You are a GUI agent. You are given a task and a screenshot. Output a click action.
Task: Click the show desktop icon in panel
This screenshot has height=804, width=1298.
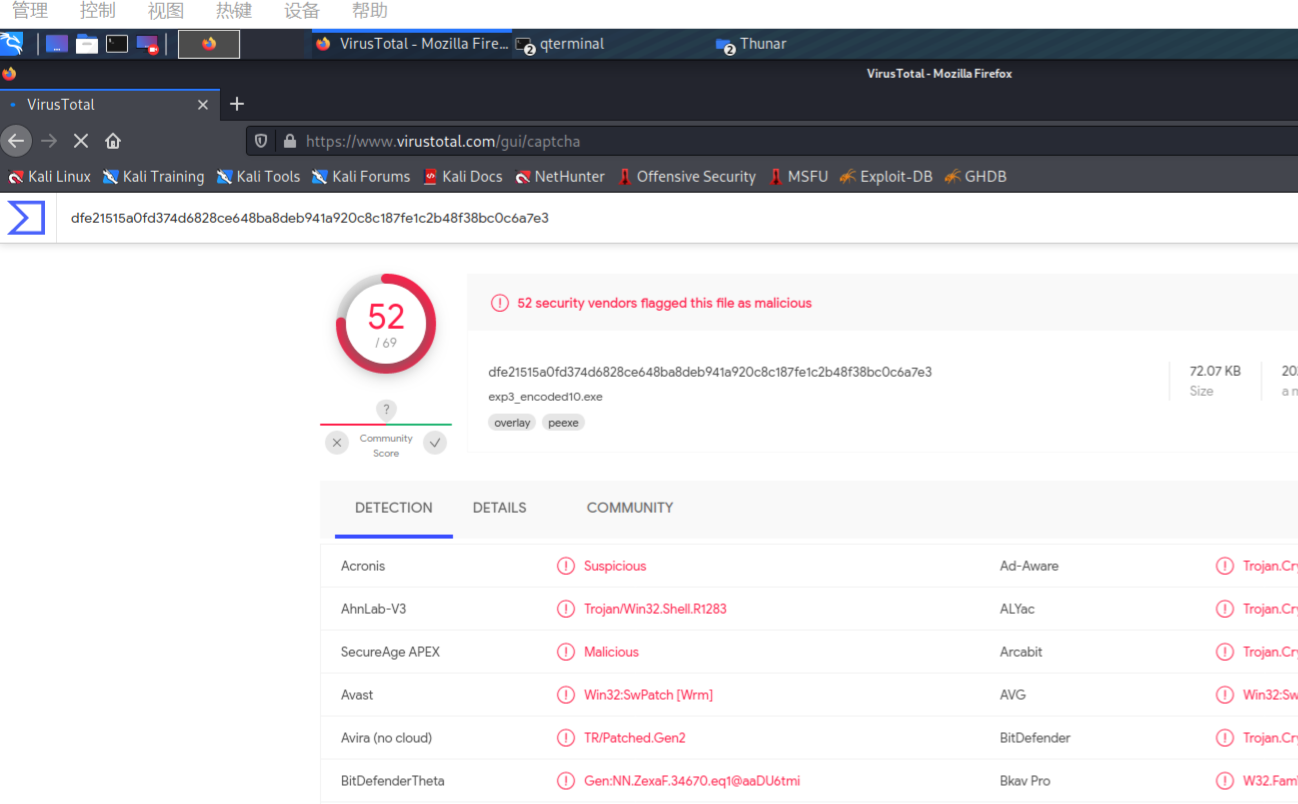tap(57, 44)
